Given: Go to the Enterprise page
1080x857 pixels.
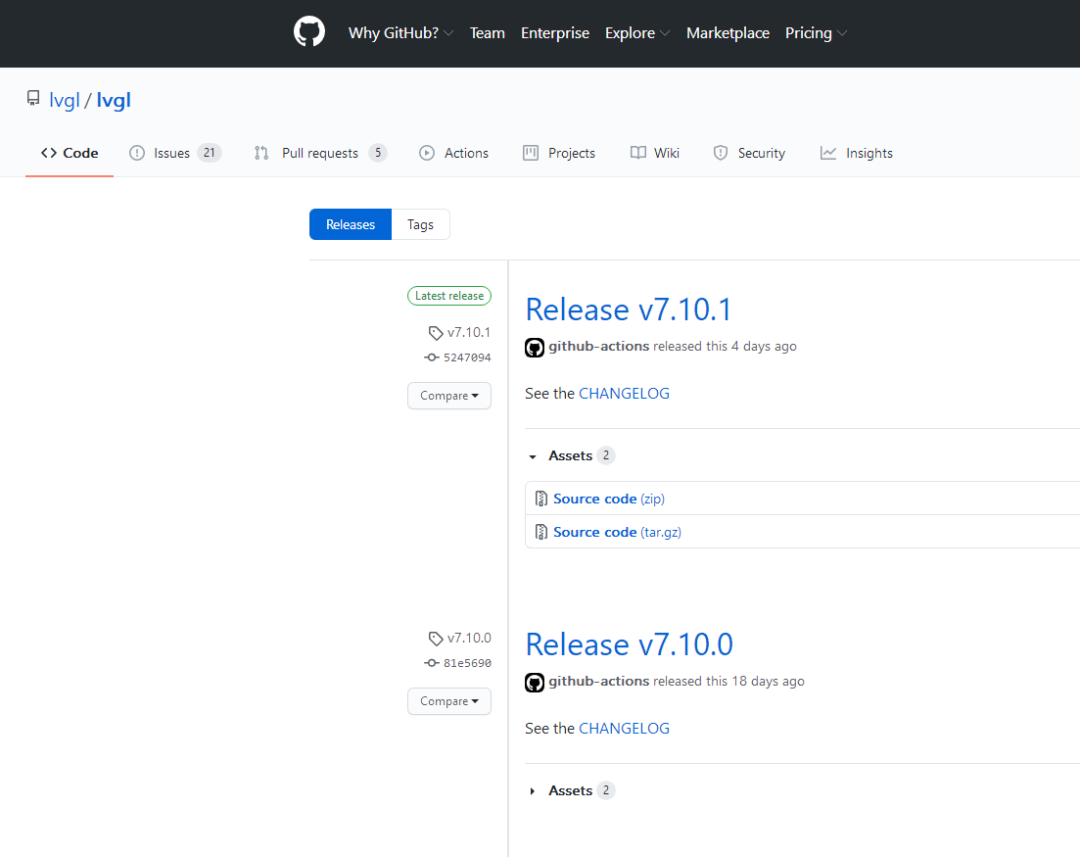Looking at the screenshot, I should tap(555, 33).
